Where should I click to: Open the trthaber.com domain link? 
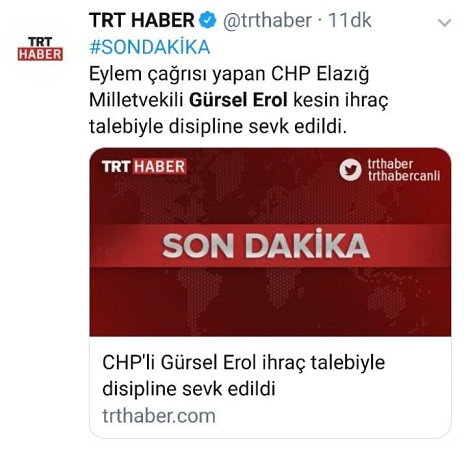point(159,416)
